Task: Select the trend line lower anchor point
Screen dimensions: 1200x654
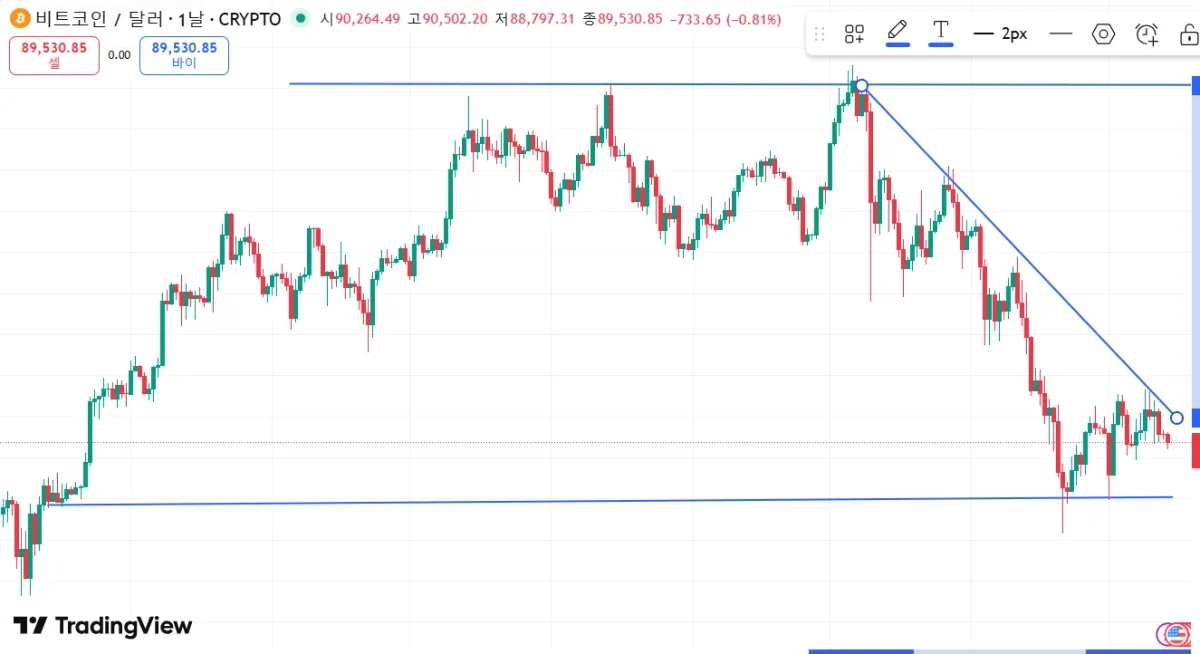Action: 1176,417
